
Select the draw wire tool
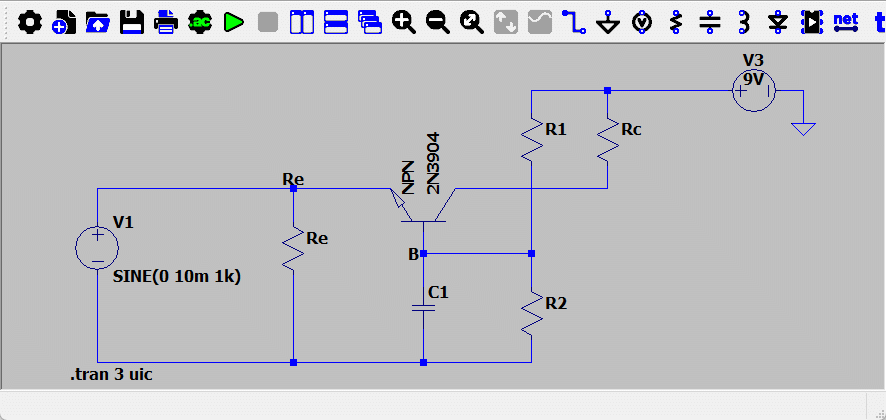click(574, 22)
